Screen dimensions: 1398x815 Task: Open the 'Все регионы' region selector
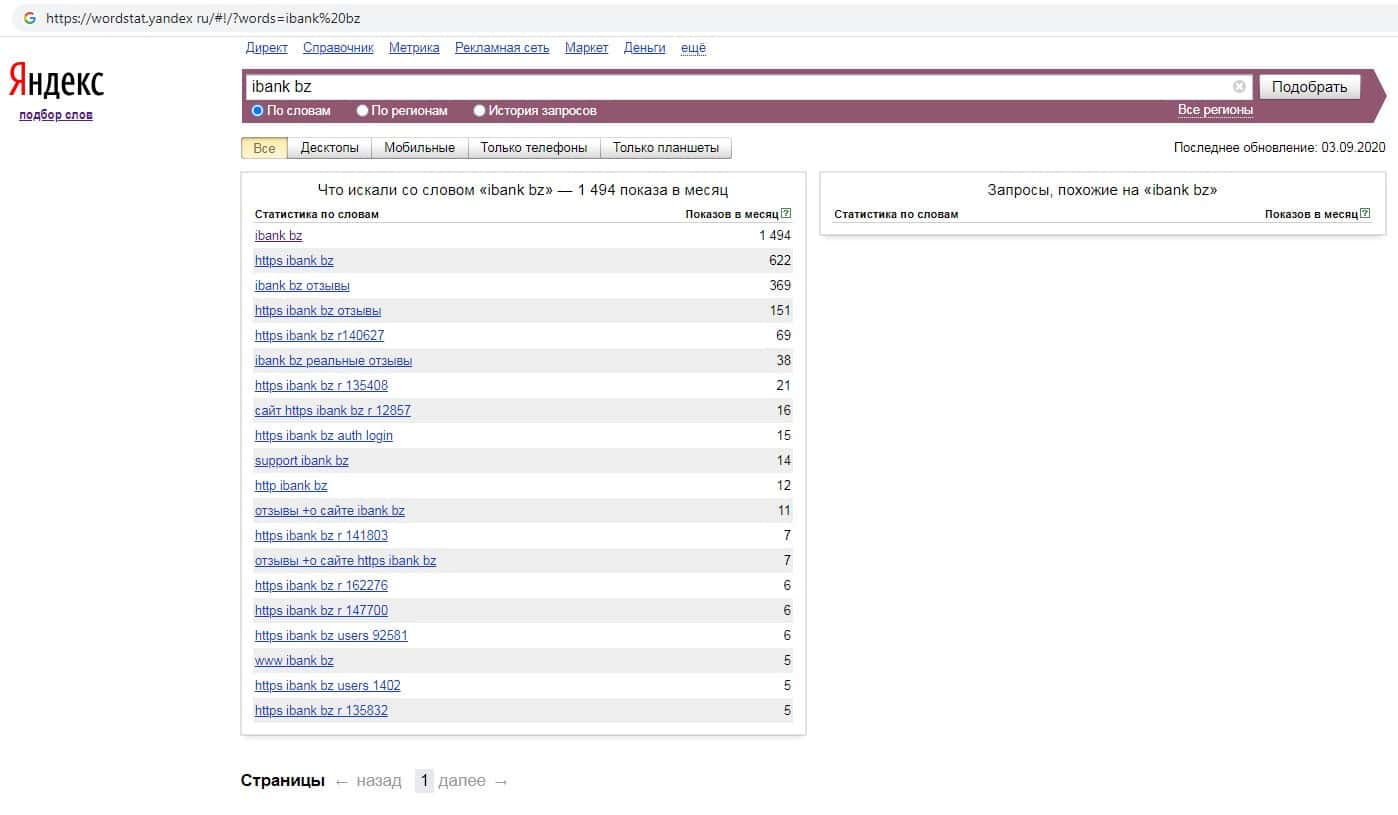click(x=1214, y=110)
